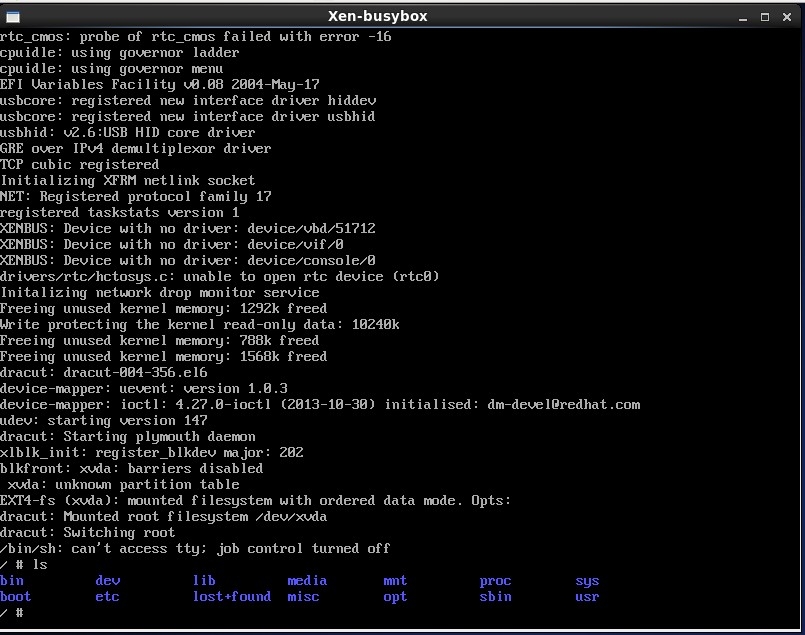The height and width of the screenshot is (635, 805).
Task: Click the 'proc' directory entry
Action: [495, 580]
